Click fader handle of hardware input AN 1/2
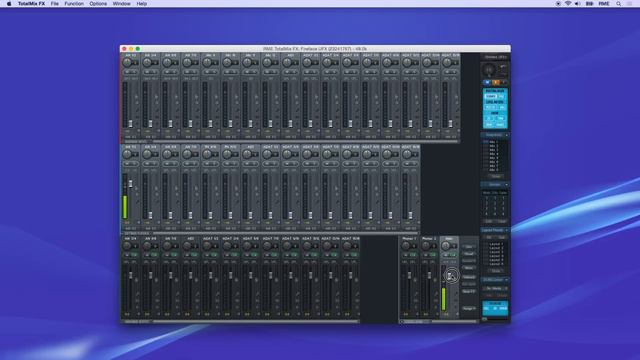This screenshot has height=360, width=640. pos(130,124)
